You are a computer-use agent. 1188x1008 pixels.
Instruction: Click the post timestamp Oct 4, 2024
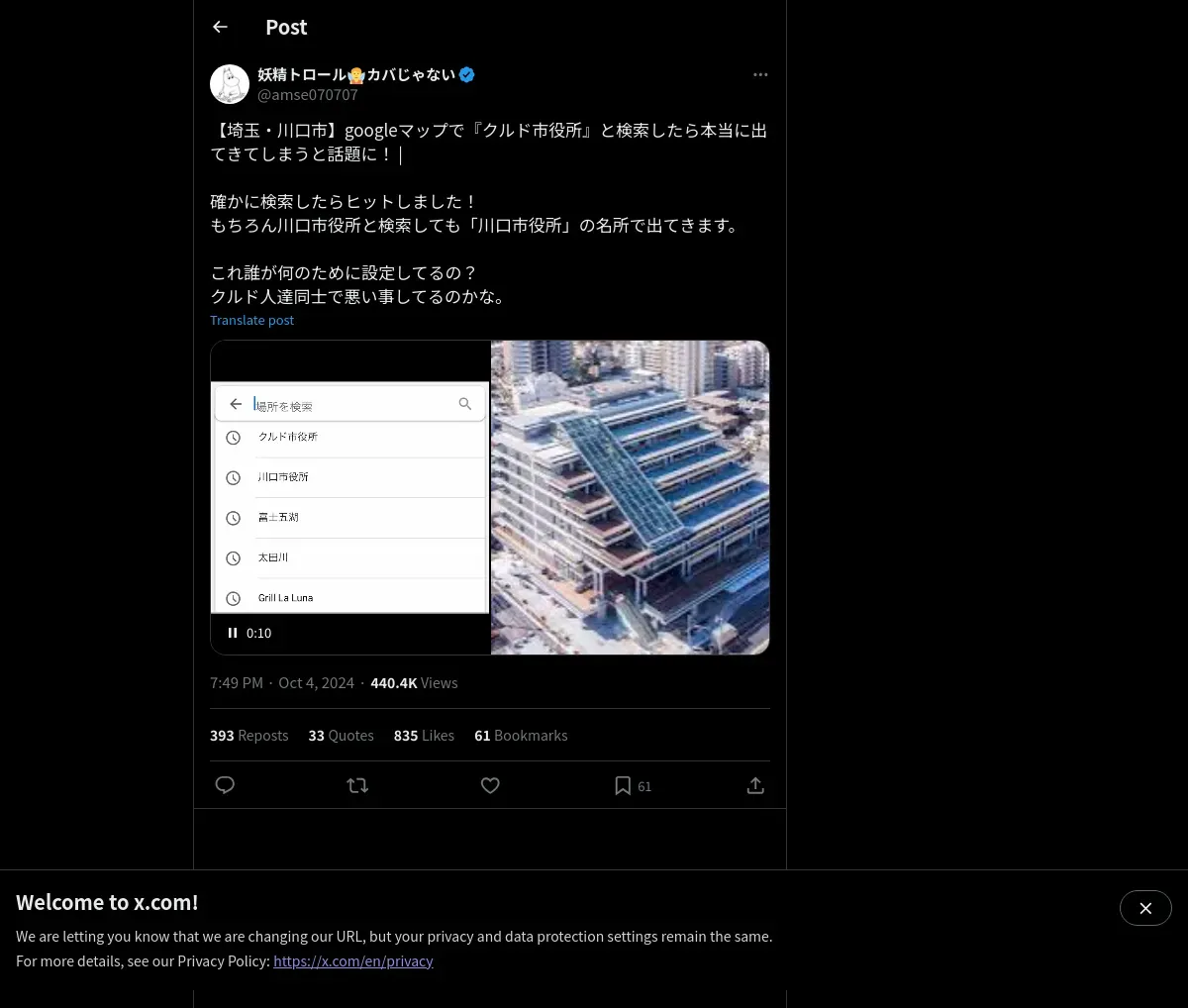click(x=317, y=683)
